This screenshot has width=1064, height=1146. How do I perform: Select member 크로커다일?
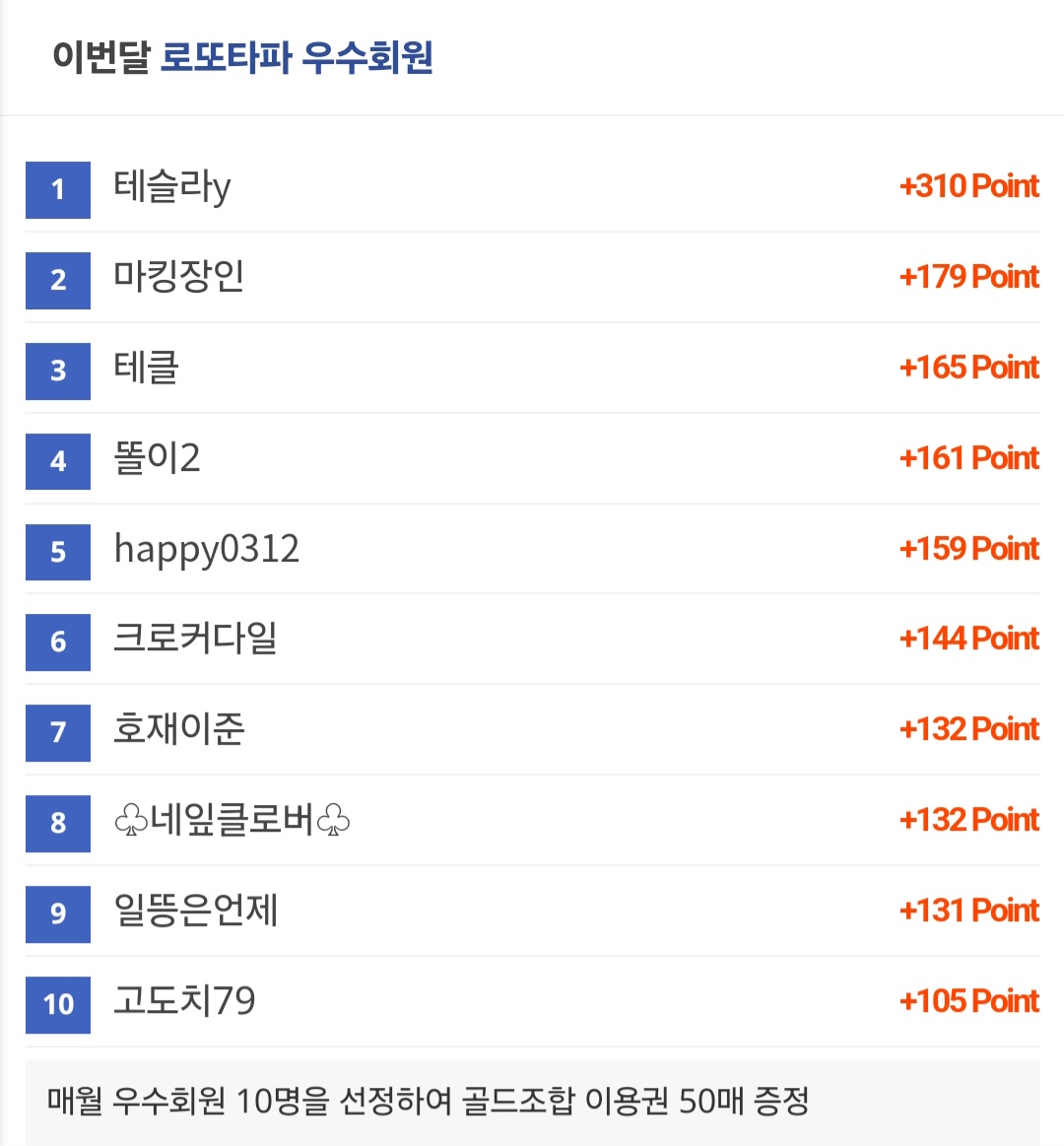click(x=196, y=639)
